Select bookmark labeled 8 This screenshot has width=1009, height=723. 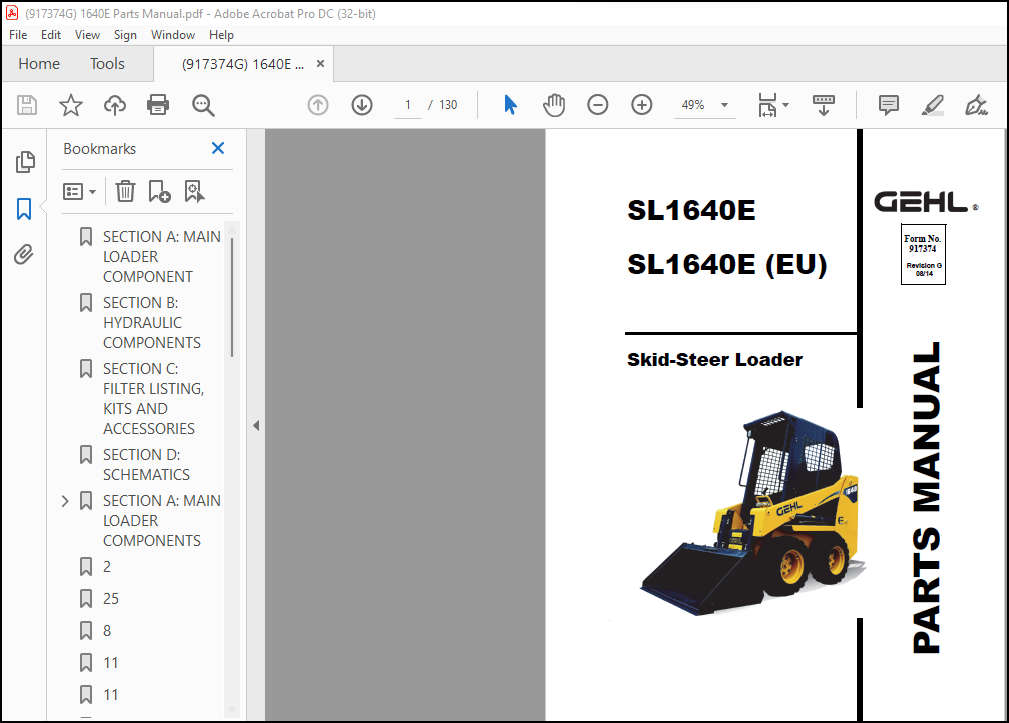tap(107, 631)
